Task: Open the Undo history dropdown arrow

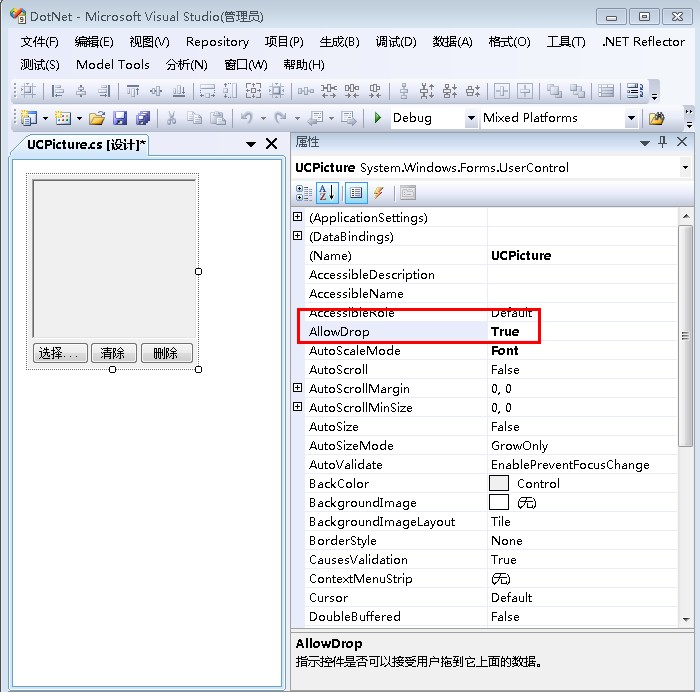Action: click(263, 119)
